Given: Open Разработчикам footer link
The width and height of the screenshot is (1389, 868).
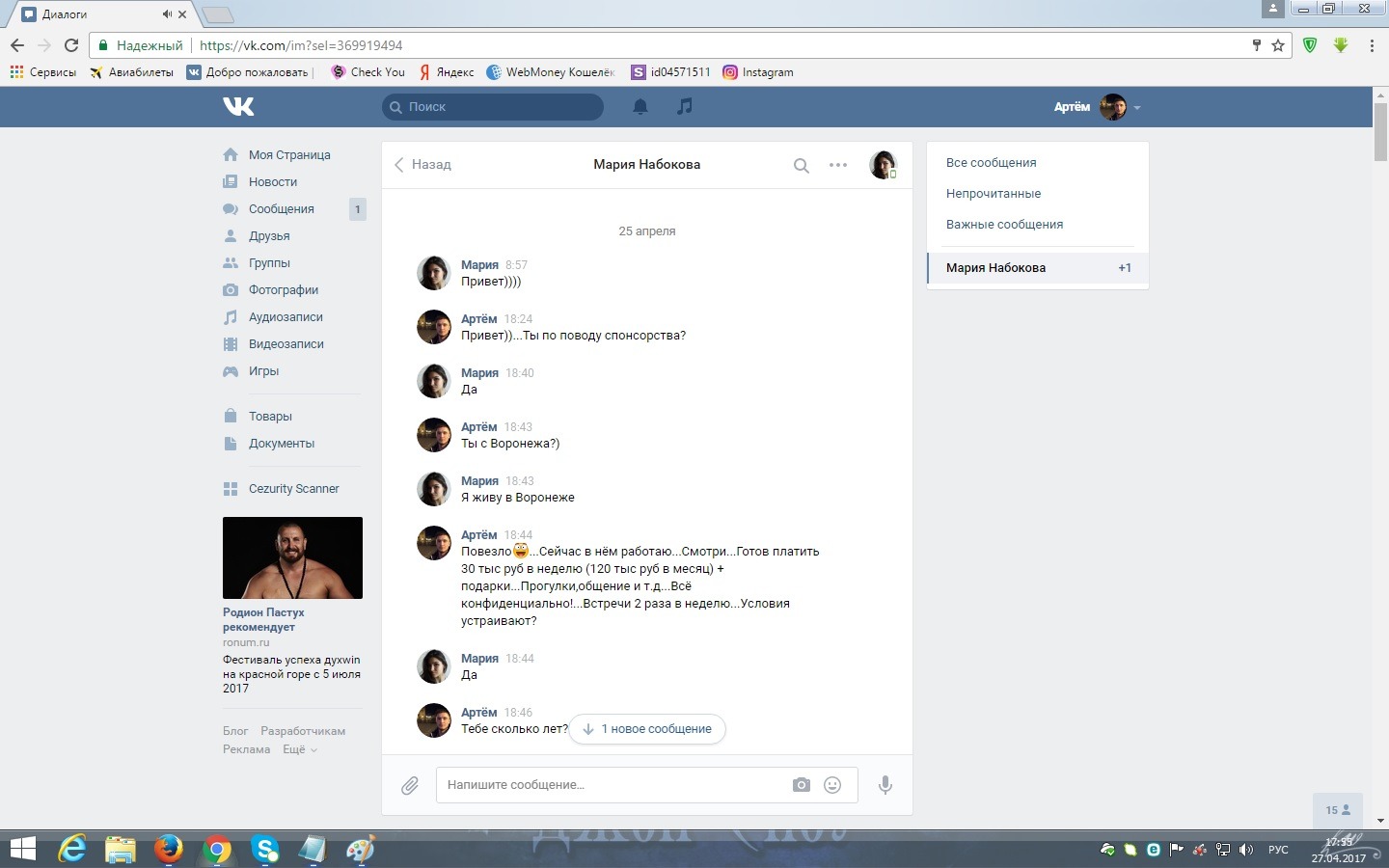Looking at the screenshot, I should pyautogui.click(x=303, y=731).
